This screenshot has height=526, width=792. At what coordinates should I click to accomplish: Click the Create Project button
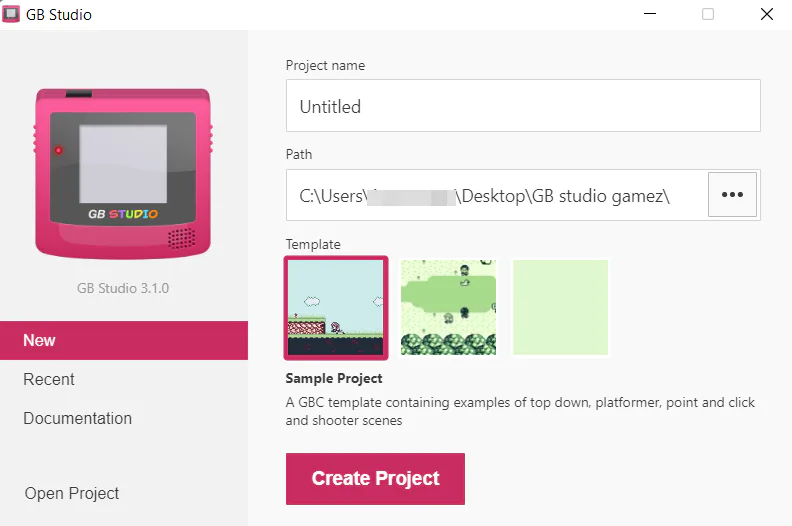(375, 479)
